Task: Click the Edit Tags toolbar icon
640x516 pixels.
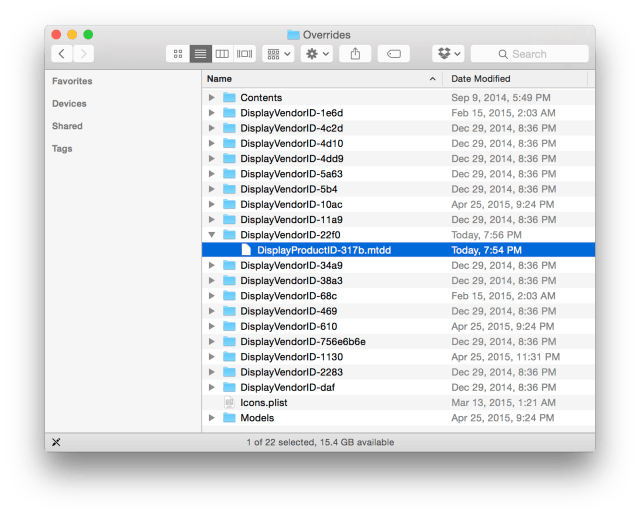Action: click(x=393, y=54)
